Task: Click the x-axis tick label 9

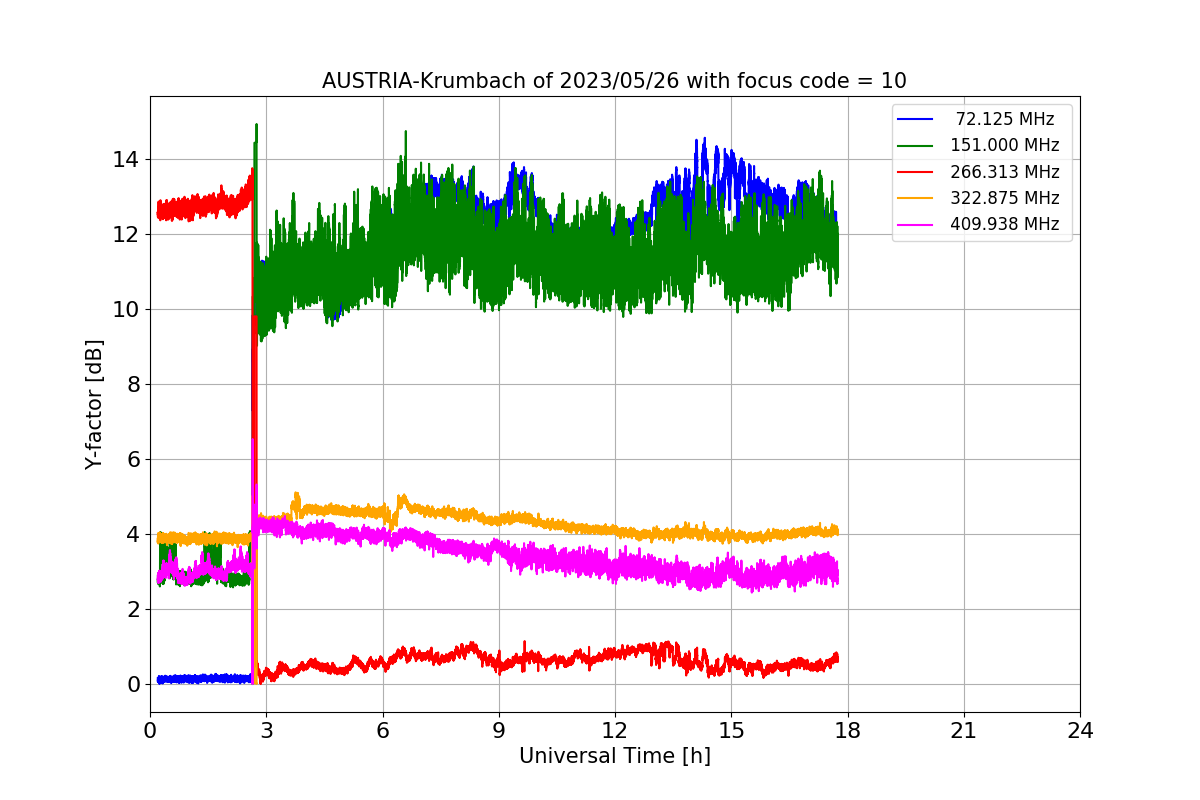Action: click(499, 730)
